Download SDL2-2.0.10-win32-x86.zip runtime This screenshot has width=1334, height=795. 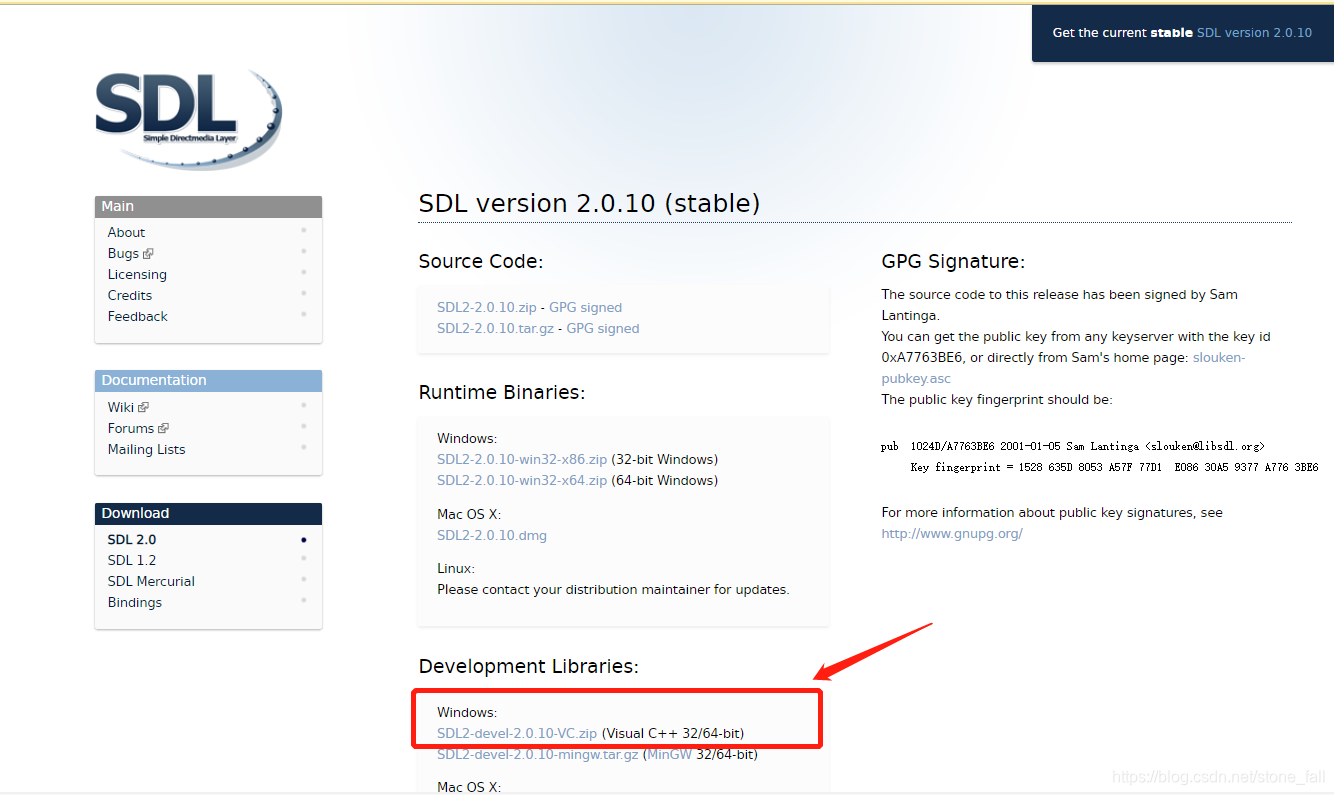[x=522, y=459]
